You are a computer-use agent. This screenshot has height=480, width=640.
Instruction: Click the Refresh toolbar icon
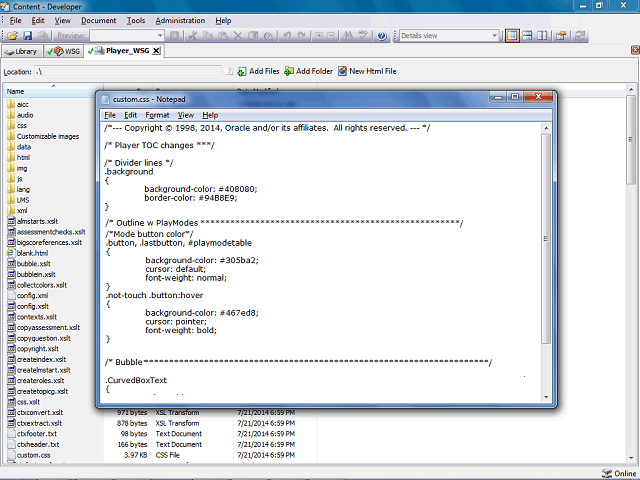pyautogui.click(x=580, y=36)
